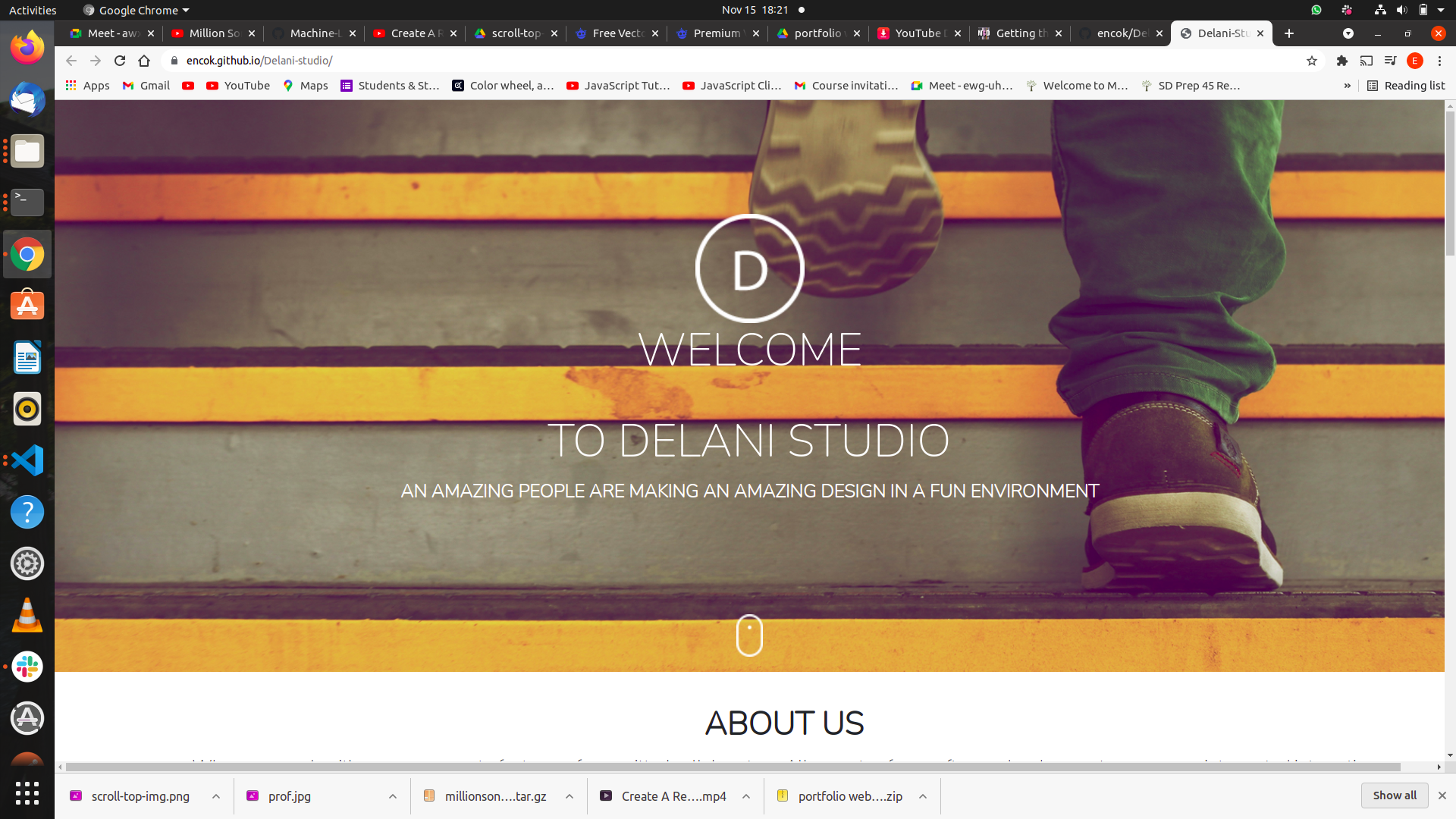Open Chrome's three-dot menu
The height and width of the screenshot is (819, 1456).
(x=1439, y=61)
